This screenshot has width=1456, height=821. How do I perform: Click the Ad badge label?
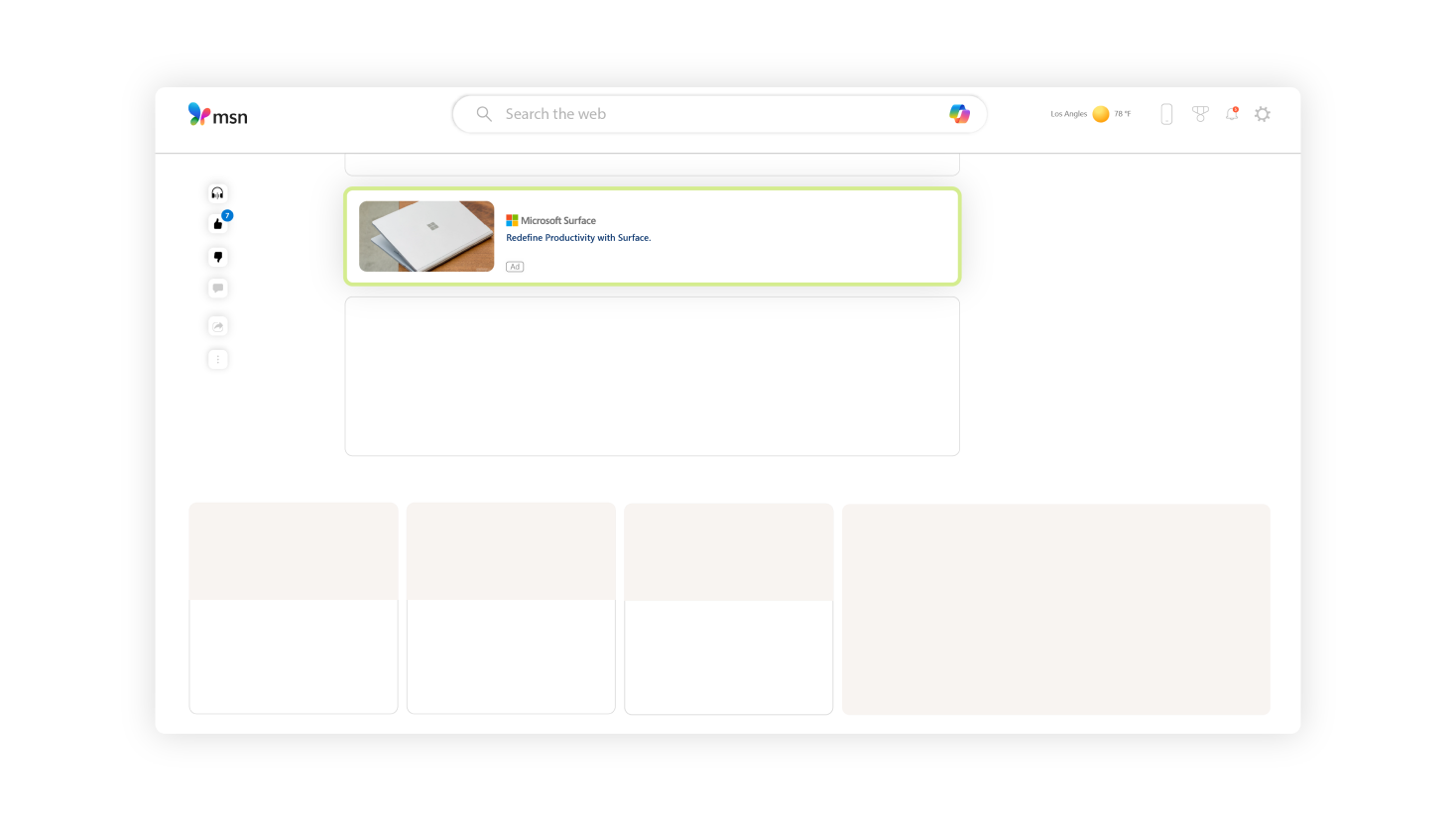click(x=515, y=267)
